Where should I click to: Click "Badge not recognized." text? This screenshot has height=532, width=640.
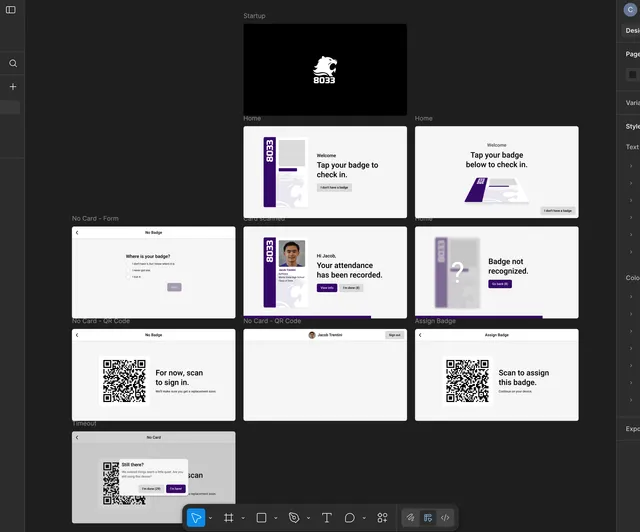pyautogui.click(x=508, y=266)
